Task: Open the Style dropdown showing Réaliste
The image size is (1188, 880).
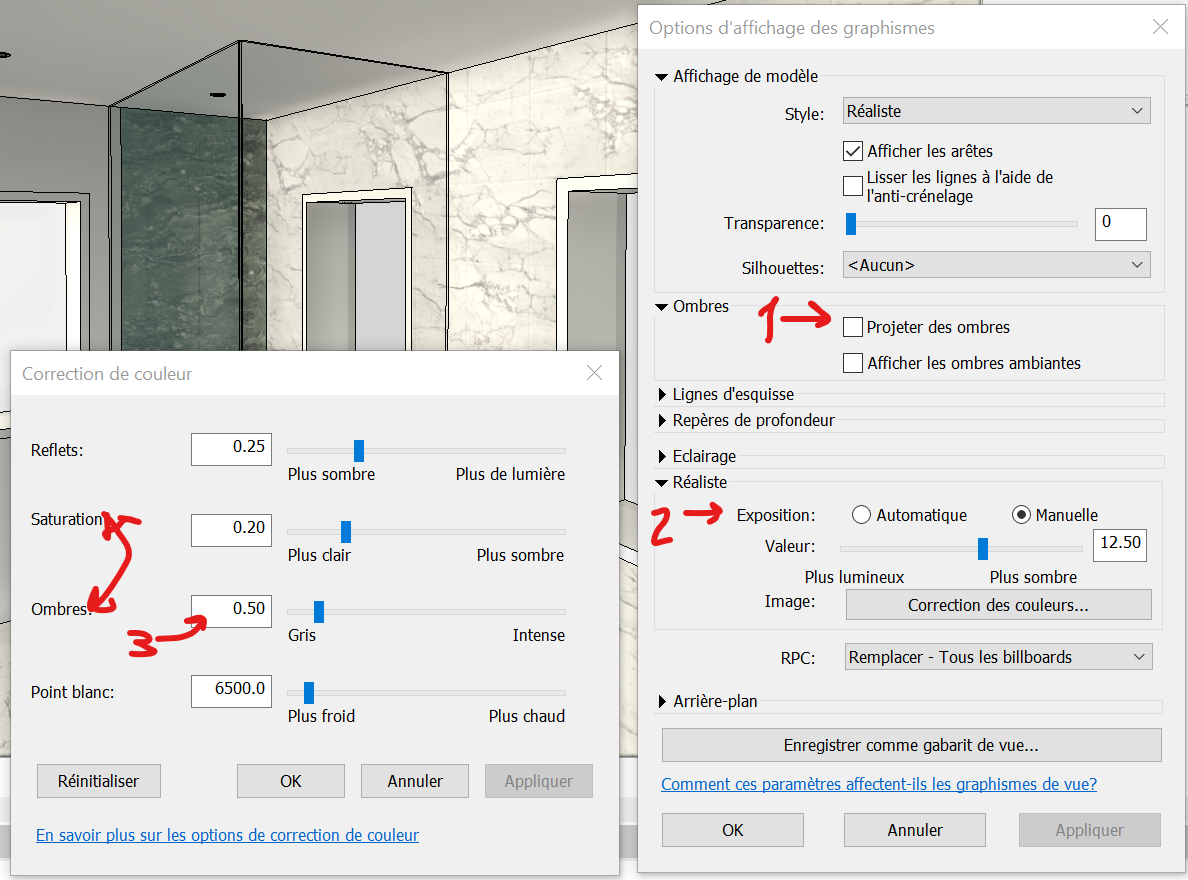Action: (x=996, y=111)
